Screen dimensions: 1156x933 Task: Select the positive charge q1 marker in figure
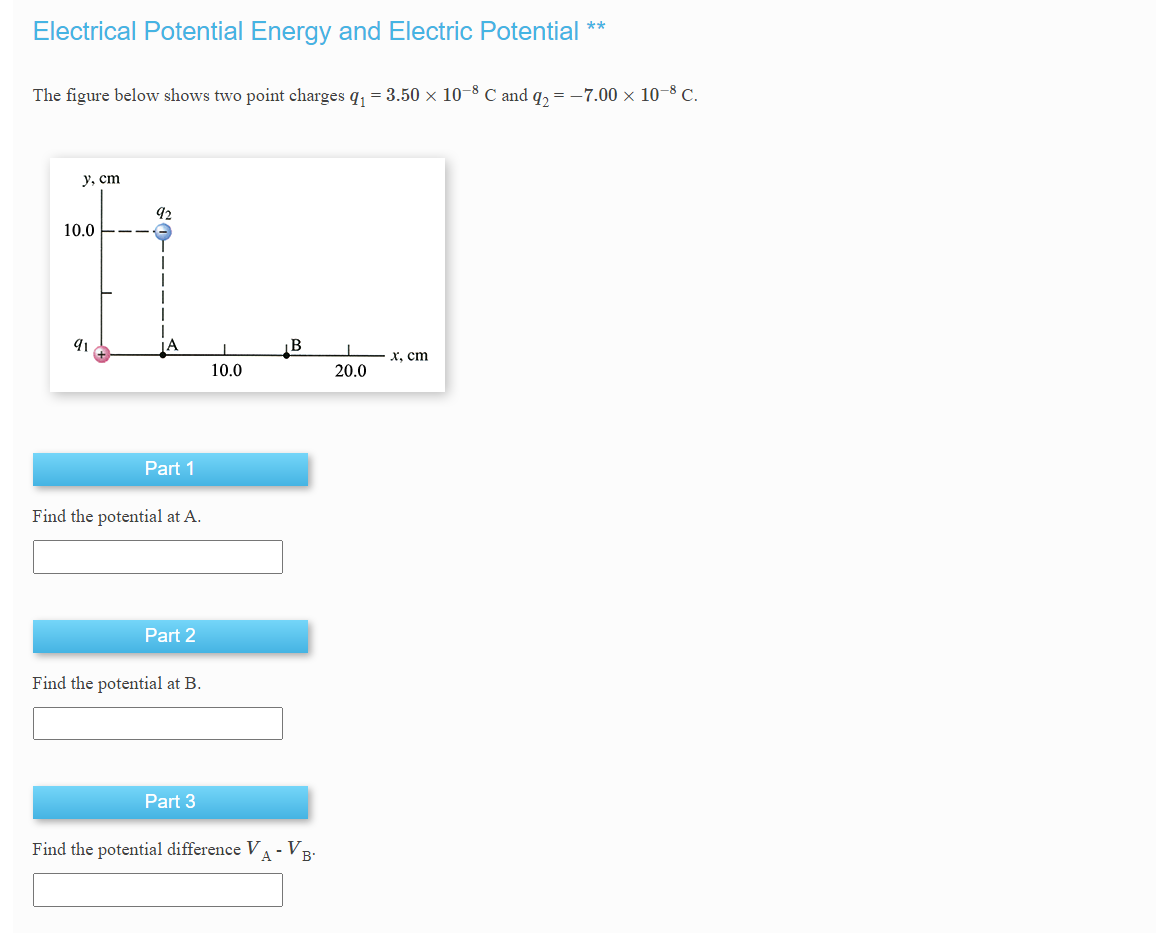pos(103,354)
